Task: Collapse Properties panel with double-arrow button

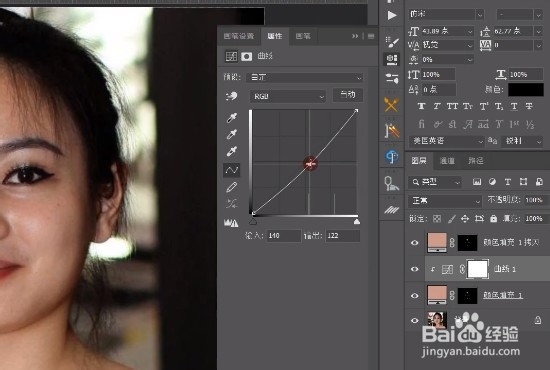Action: coord(355,36)
